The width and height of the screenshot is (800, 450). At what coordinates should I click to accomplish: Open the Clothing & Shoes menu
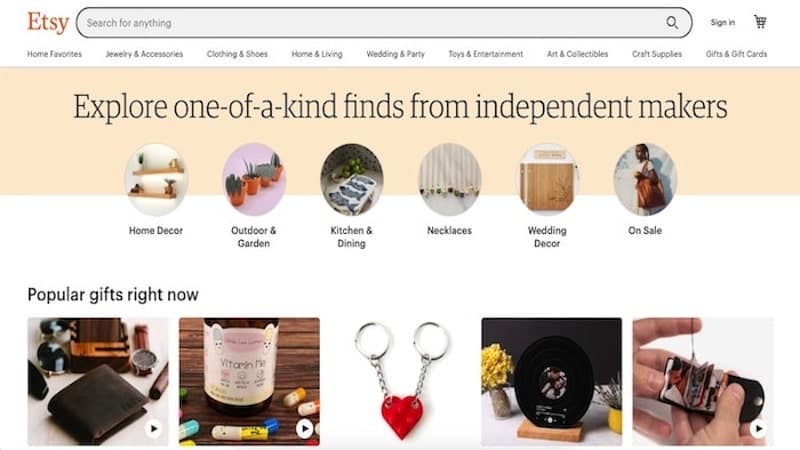click(237, 54)
